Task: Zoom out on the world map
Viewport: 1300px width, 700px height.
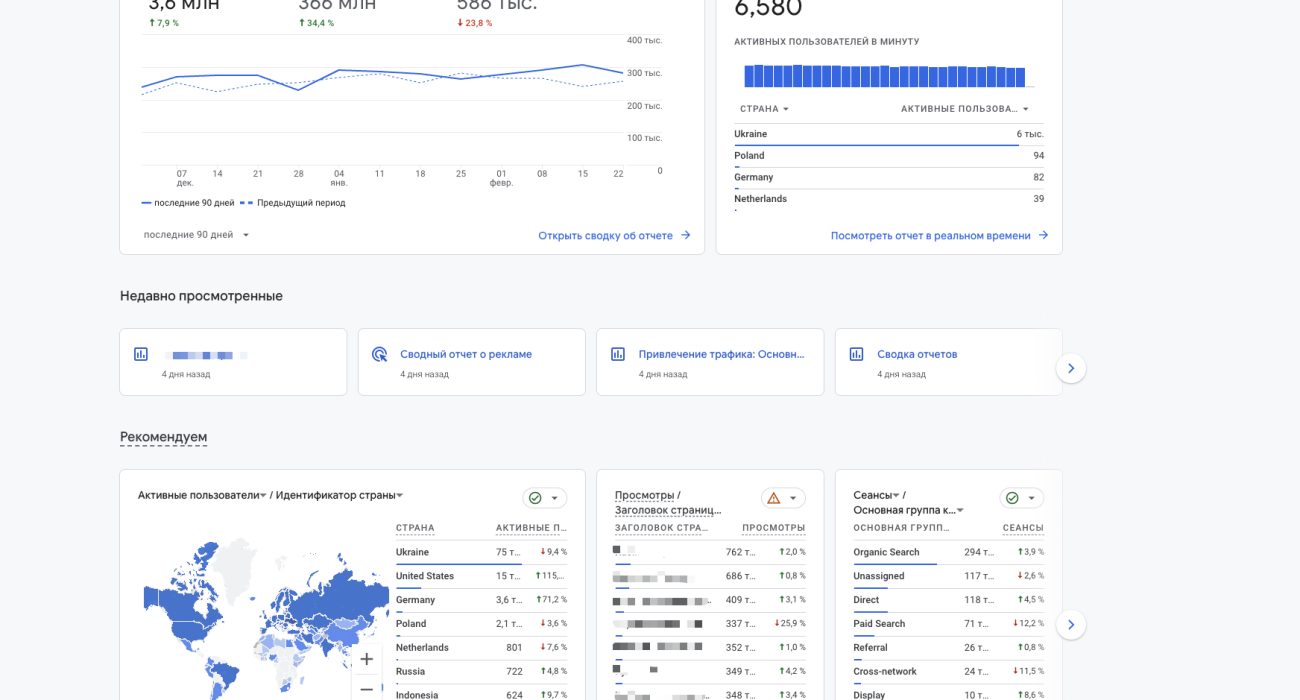Action: [367, 689]
